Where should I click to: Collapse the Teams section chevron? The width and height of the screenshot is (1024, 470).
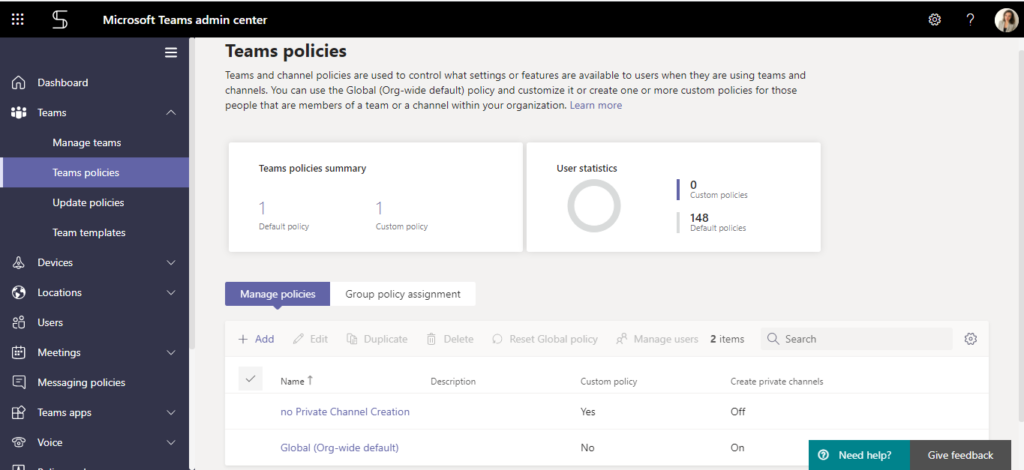[x=171, y=113]
